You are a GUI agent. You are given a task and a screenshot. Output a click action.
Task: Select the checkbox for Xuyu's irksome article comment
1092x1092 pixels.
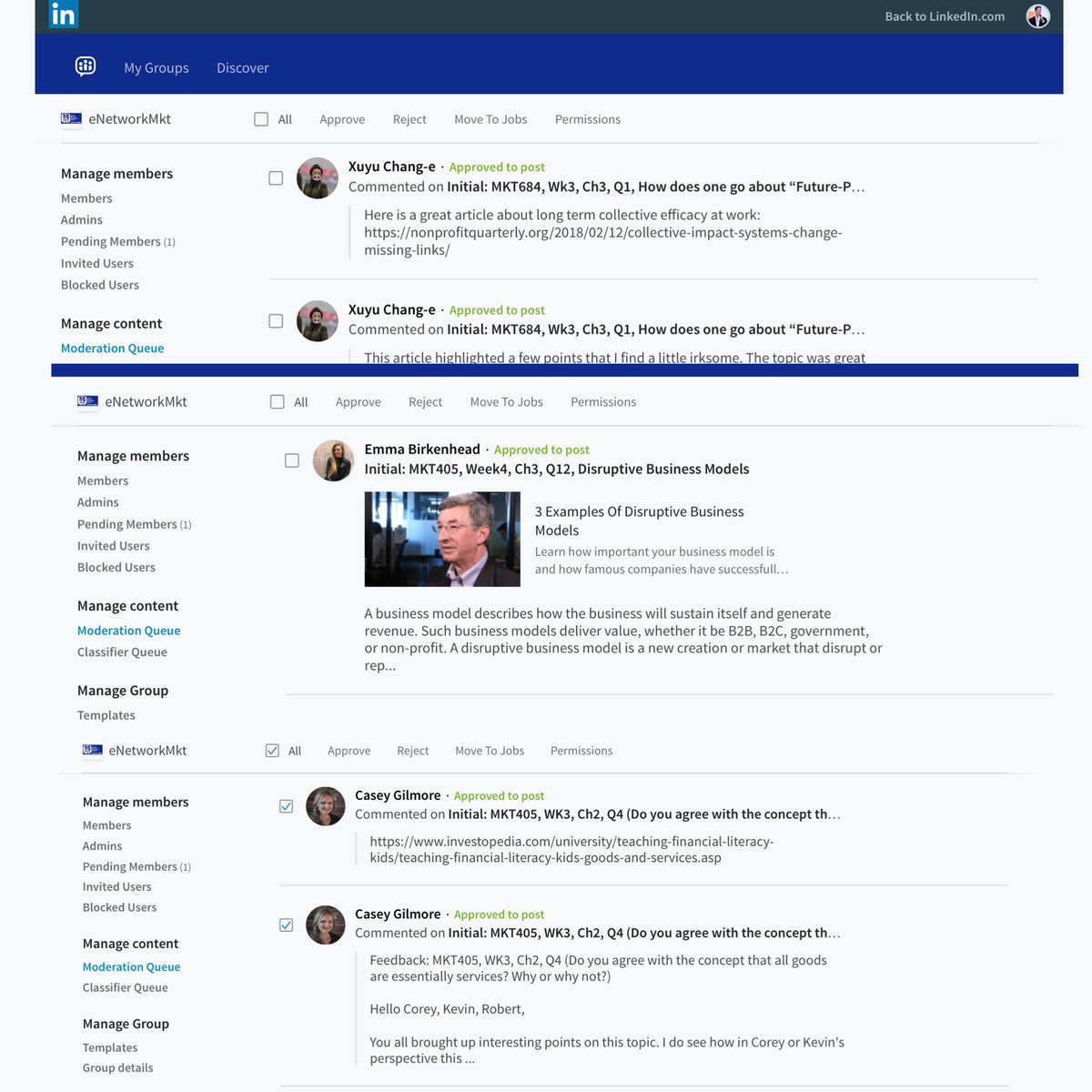(x=276, y=321)
